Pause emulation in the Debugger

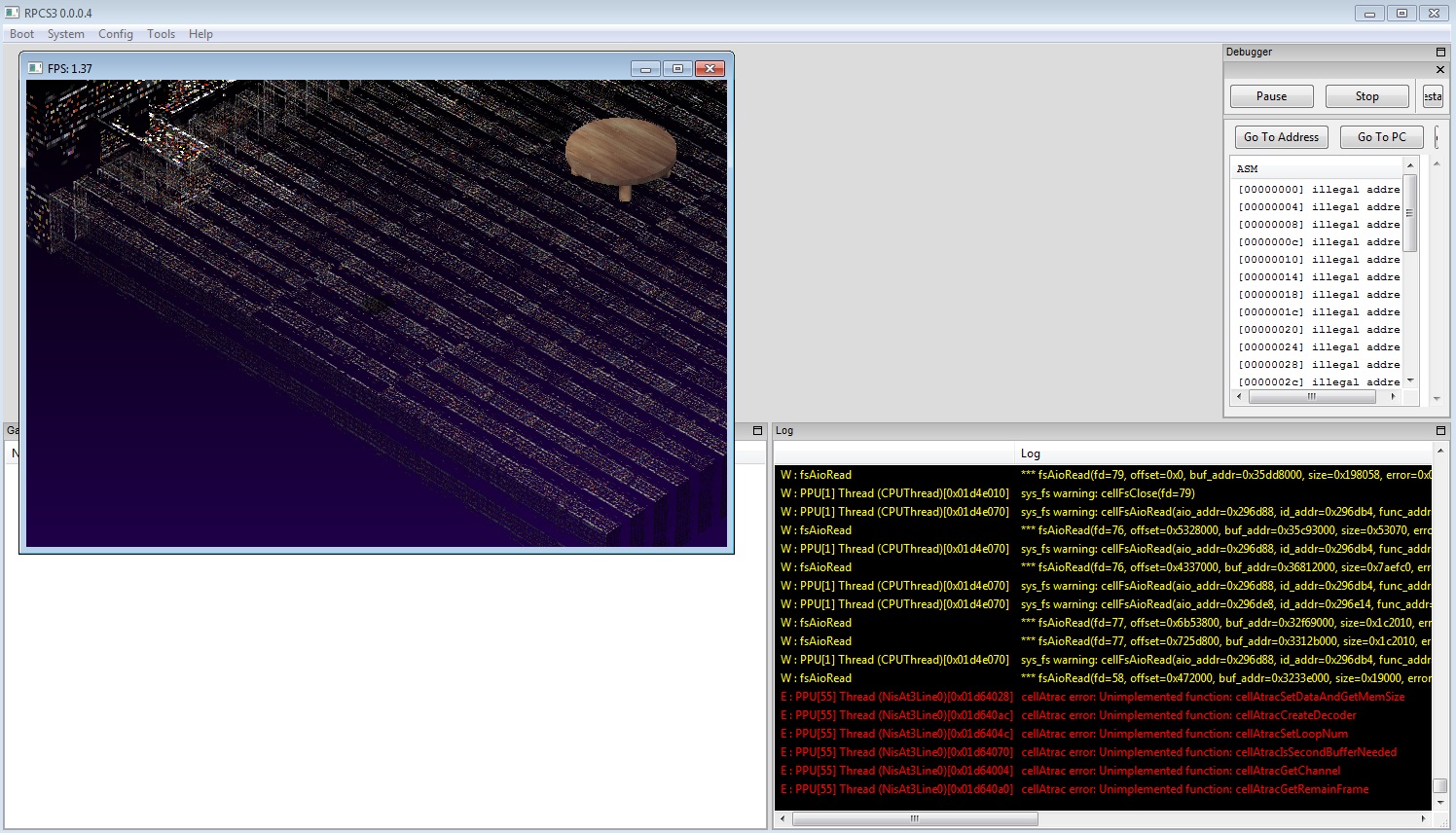click(1271, 96)
